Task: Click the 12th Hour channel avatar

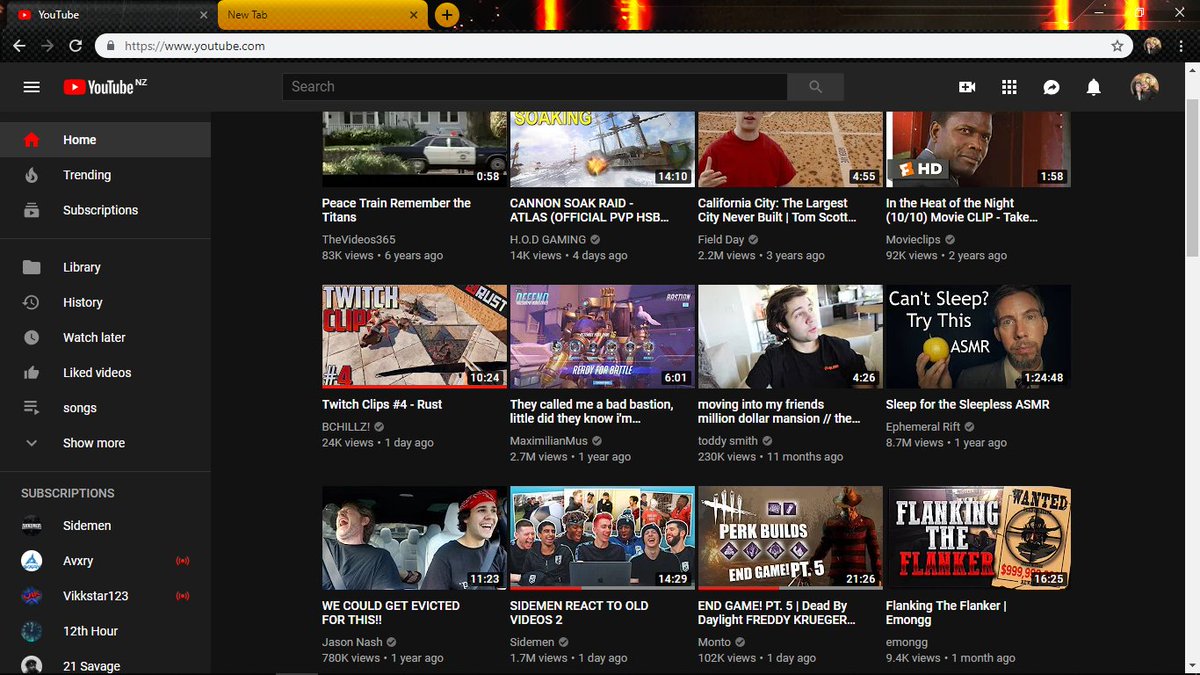Action: [32, 631]
